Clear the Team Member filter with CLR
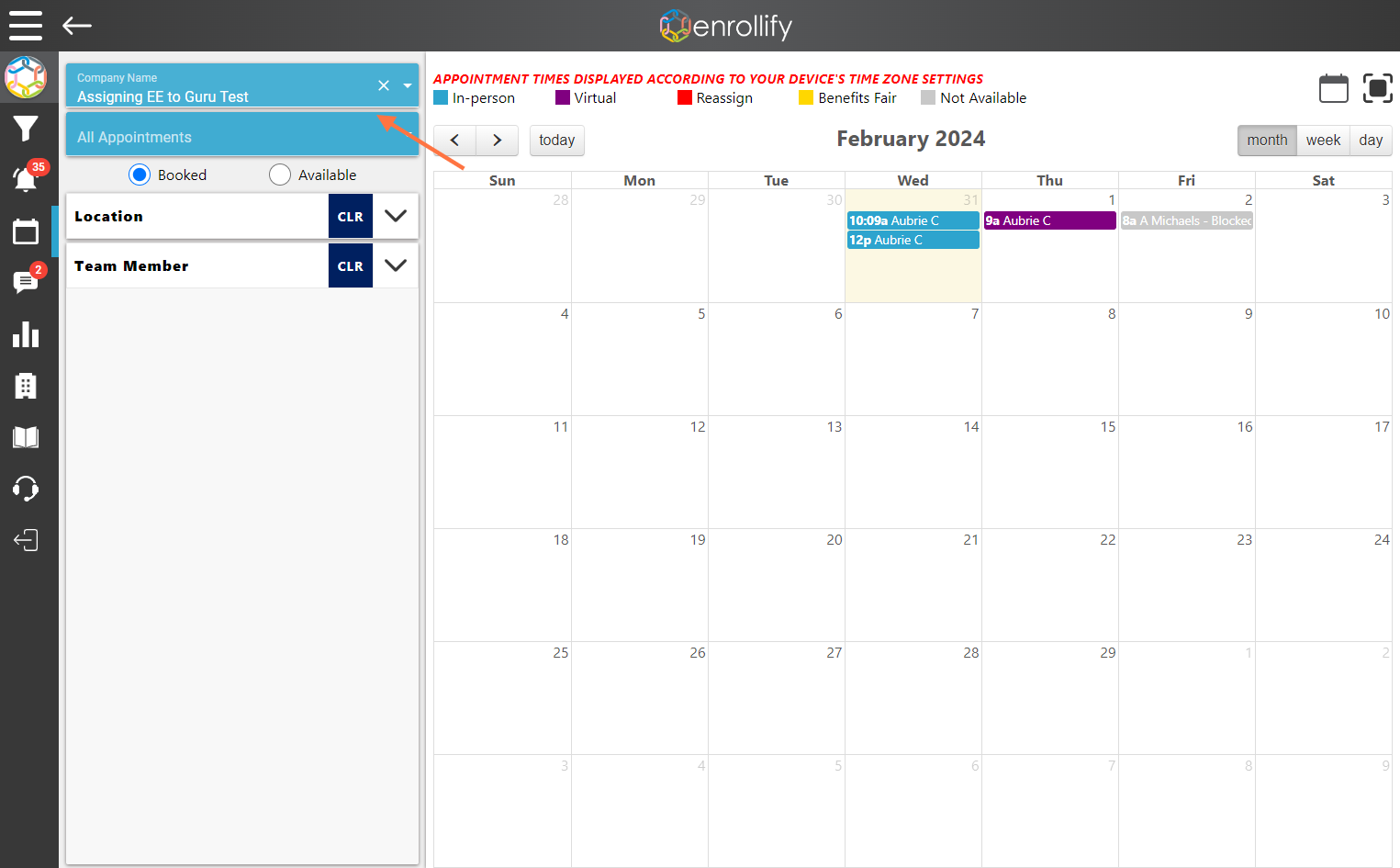The image size is (1400, 868). coord(351,265)
